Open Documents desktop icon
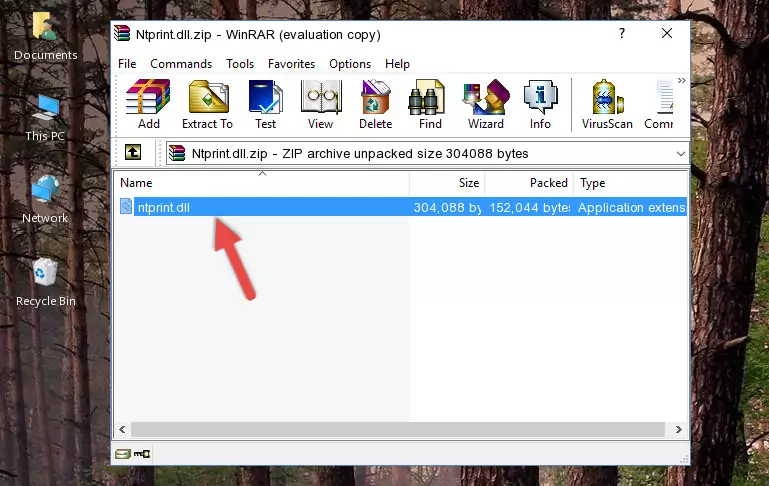Image resolution: width=769 pixels, height=486 pixels. (x=46, y=36)
